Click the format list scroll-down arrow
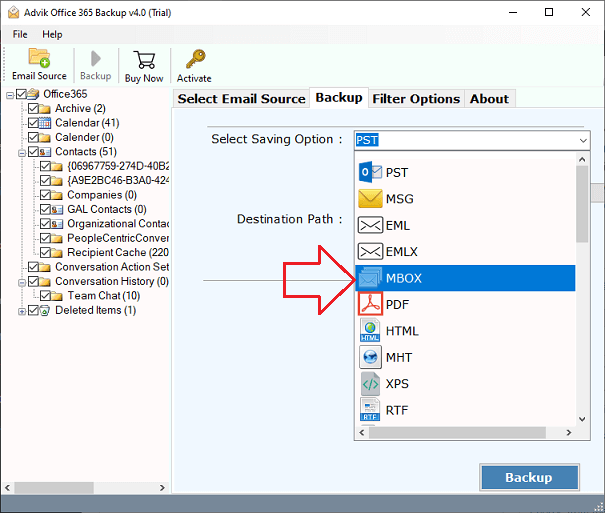Image resolution: width=605 pixels, height=513 pixels. (582, 419)
